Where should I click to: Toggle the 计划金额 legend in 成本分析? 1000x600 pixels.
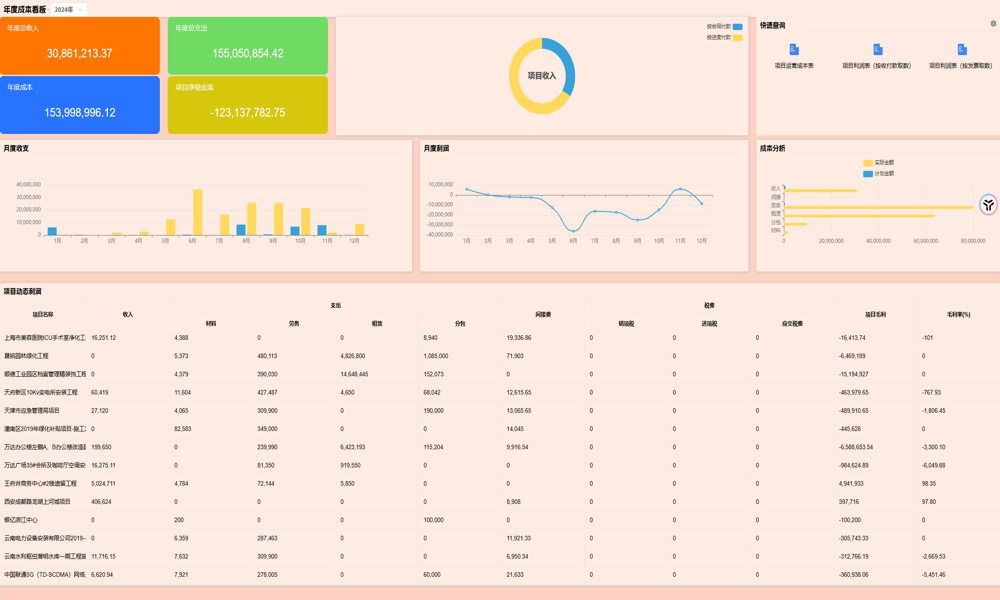click(x=868, y=174)
